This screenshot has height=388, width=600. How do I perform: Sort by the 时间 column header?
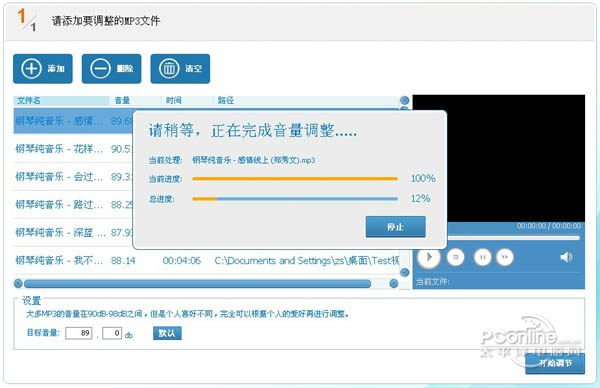(187, 101)
